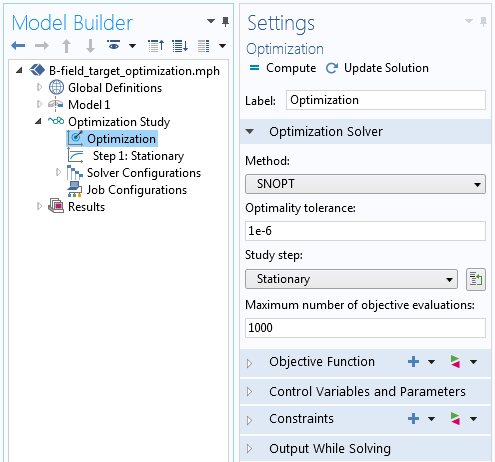Select the Job Configurations node
The height and width of the screenshot is (462, 495).
click(137, 190)
